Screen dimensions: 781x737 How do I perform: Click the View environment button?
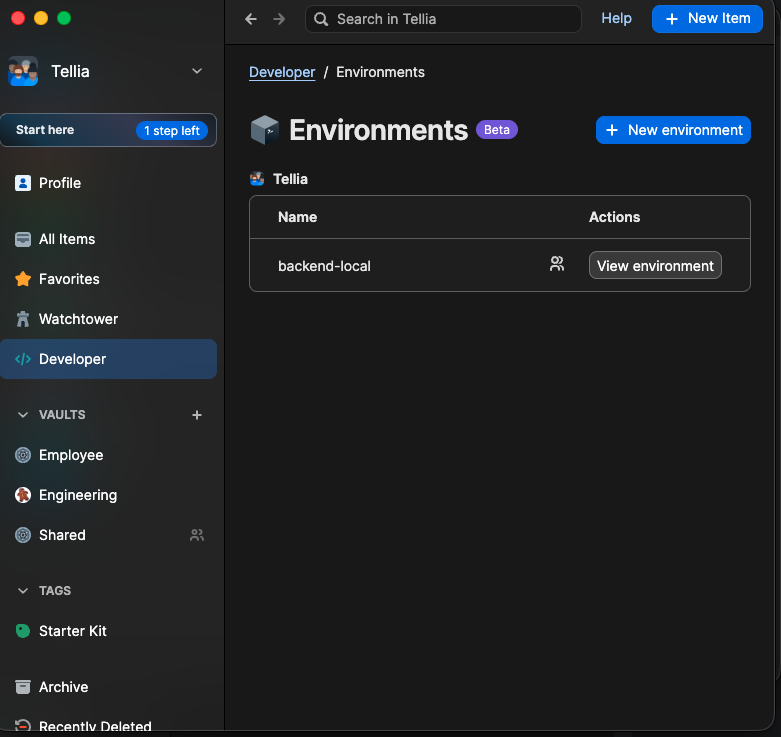(655, 265)
